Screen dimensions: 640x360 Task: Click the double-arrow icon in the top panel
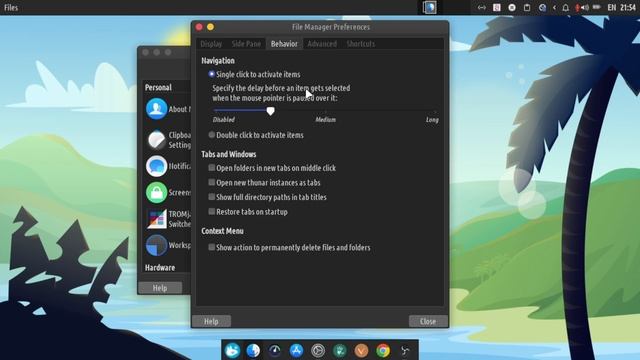(x=482, y=7)
